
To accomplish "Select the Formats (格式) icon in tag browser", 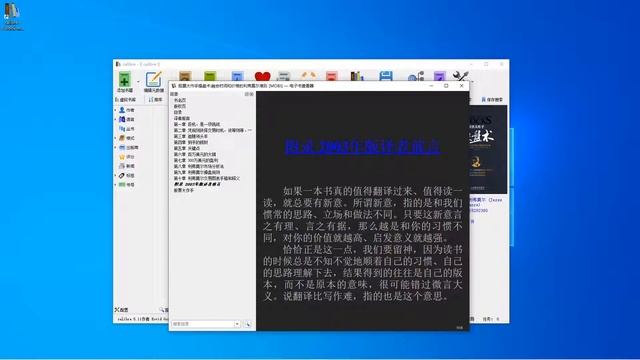I will [x=122, y=138].
